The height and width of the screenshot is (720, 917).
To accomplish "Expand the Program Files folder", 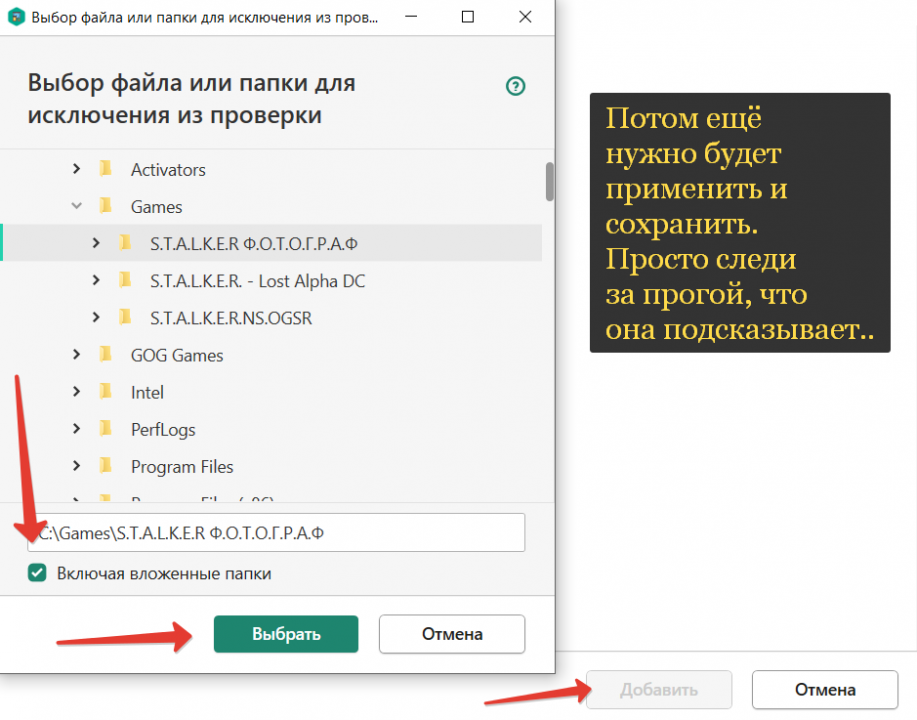I will tap(77, 466).
